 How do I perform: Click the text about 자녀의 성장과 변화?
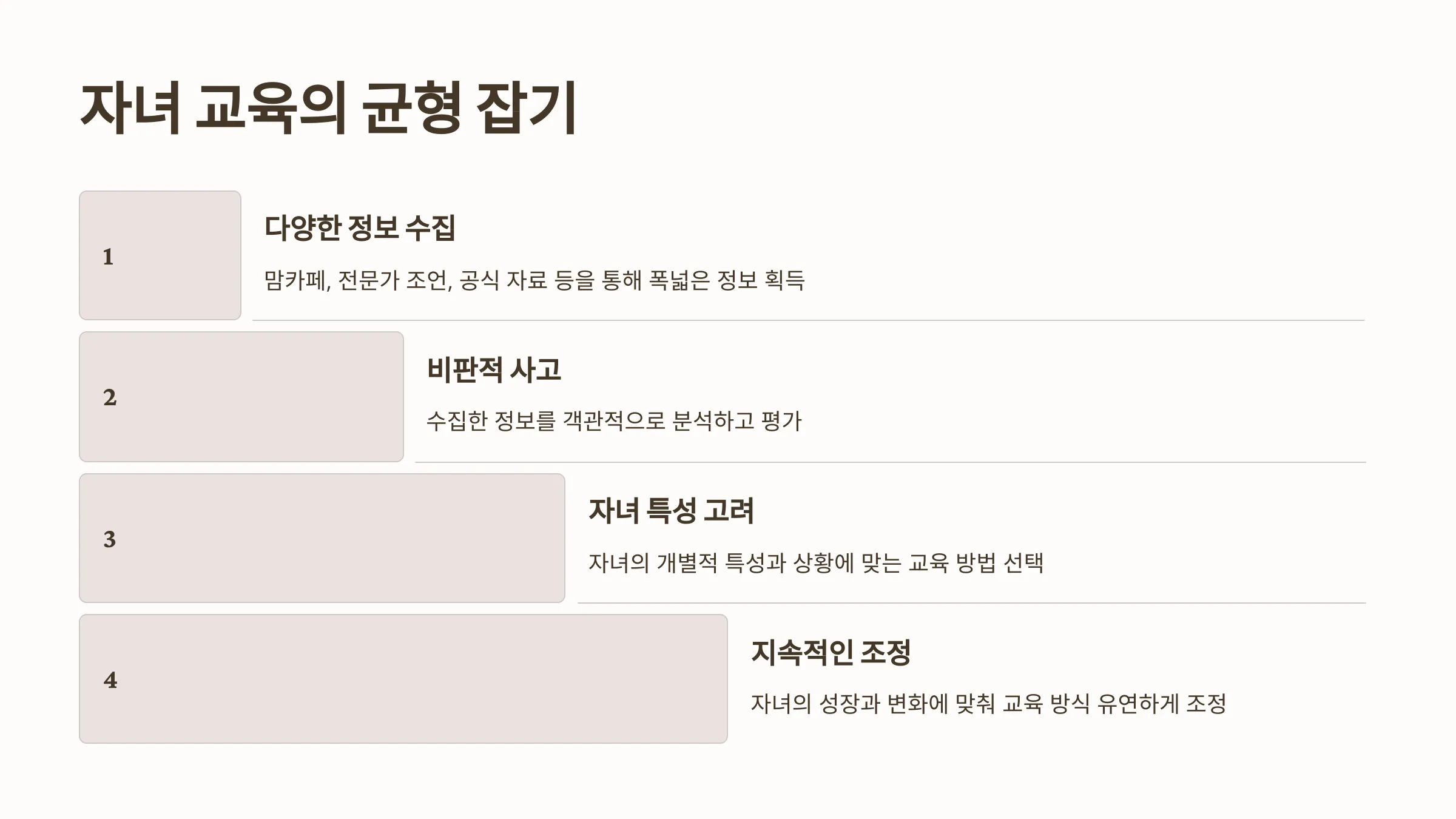(x=989, y=704)
